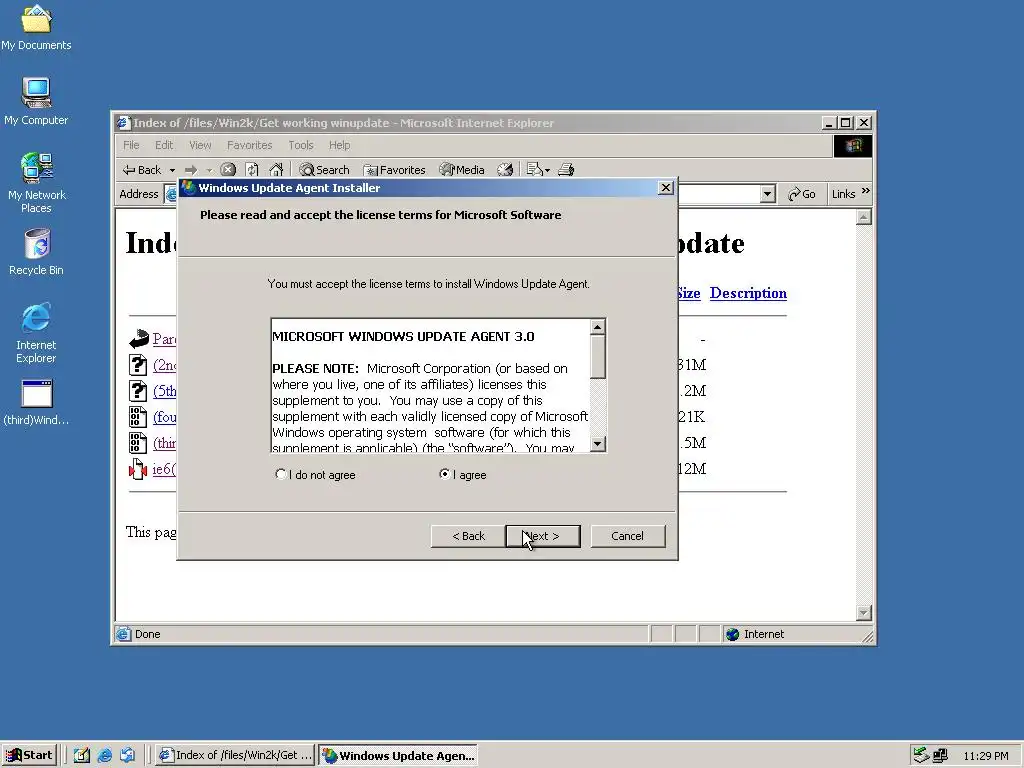
Task: Open the Help menu in Internet Explorer
Action: point(339,145)
